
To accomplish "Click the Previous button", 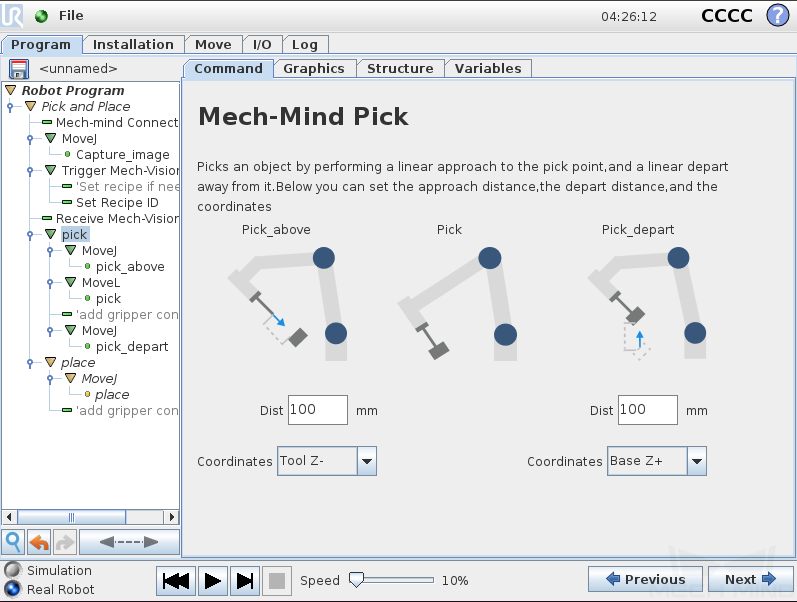I will point(646,579).
